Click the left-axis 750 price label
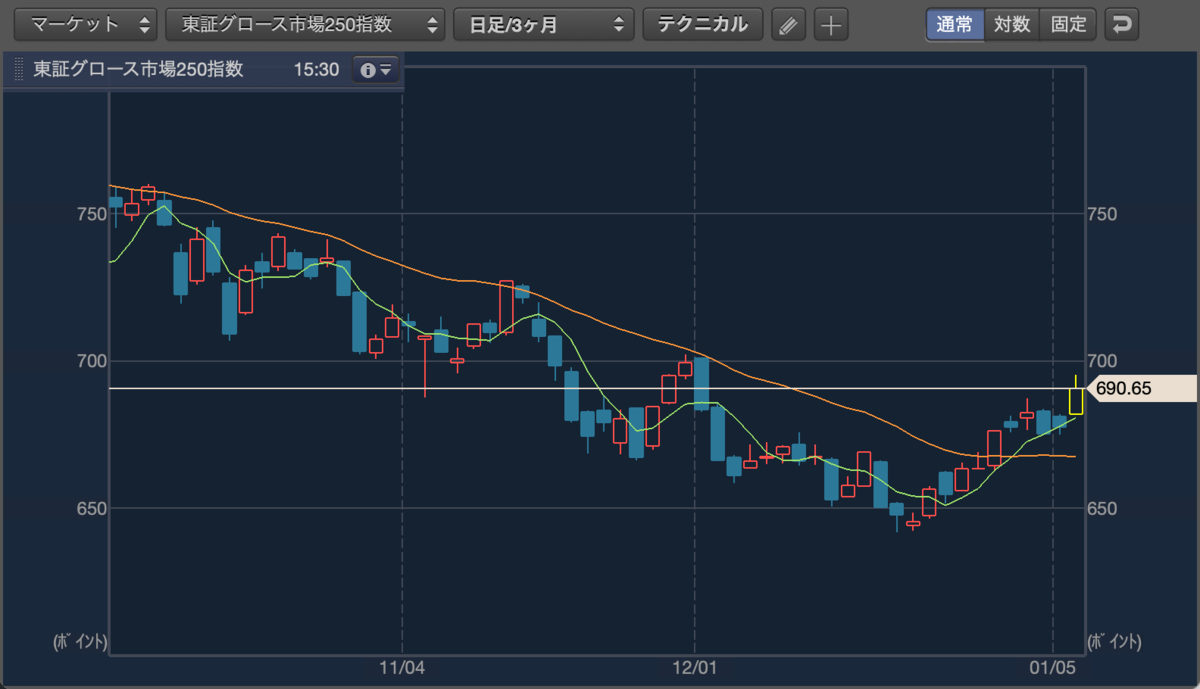Viewport: 1200px width, 689px height. 90,214
